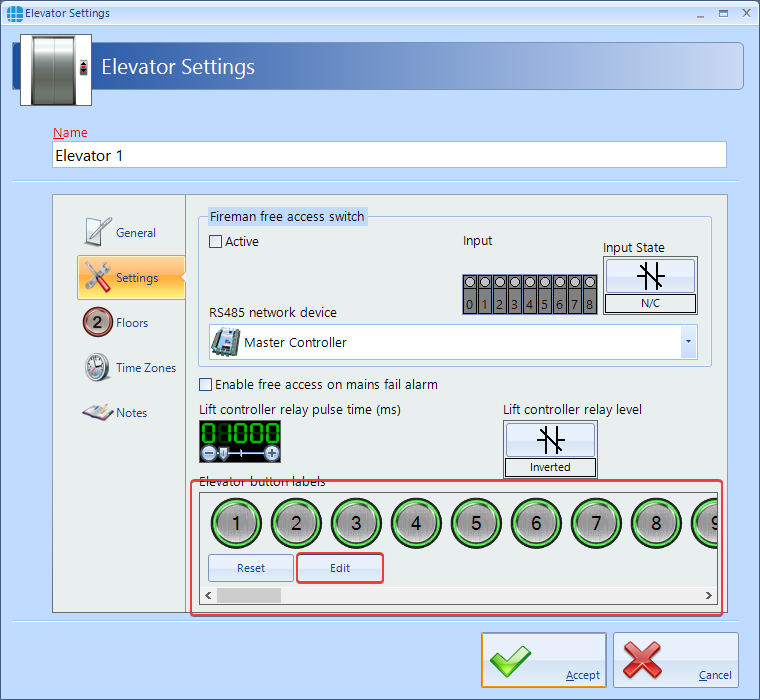This screenshot has height=700, width=760.
Task: Click elevator button label 4
Action: 416,523
